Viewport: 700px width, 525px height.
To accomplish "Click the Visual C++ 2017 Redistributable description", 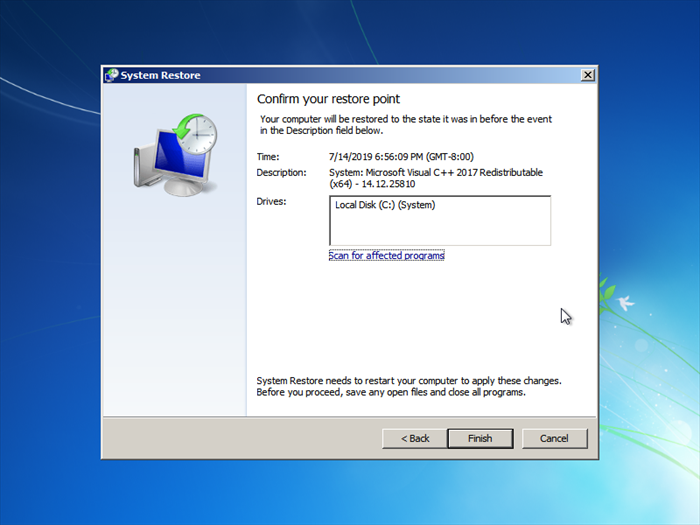I will 436,178.
